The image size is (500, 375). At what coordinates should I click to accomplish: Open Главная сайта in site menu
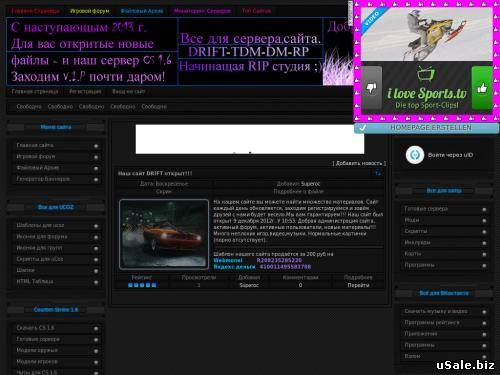pos(35,145)
